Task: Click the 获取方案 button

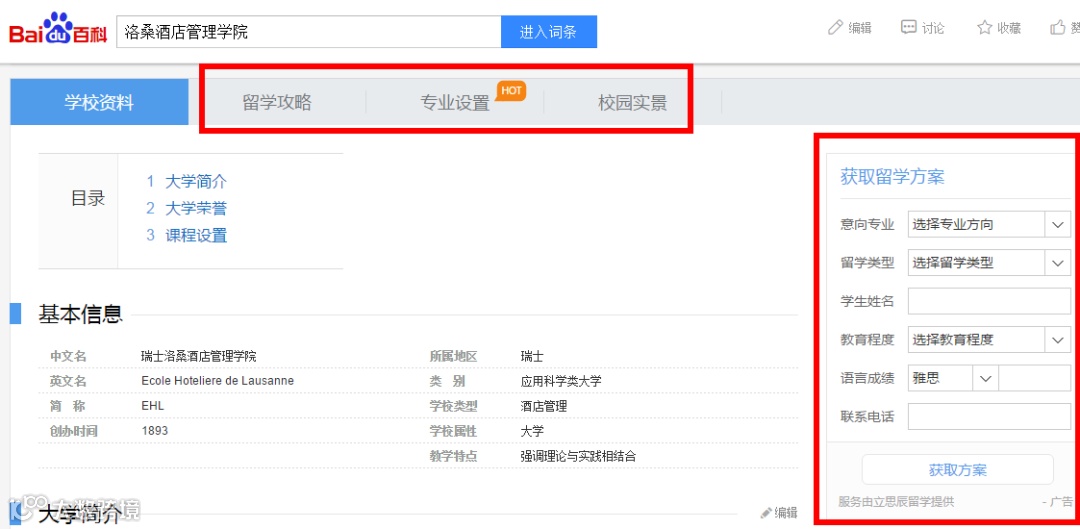Action: (x=957, y=470)
